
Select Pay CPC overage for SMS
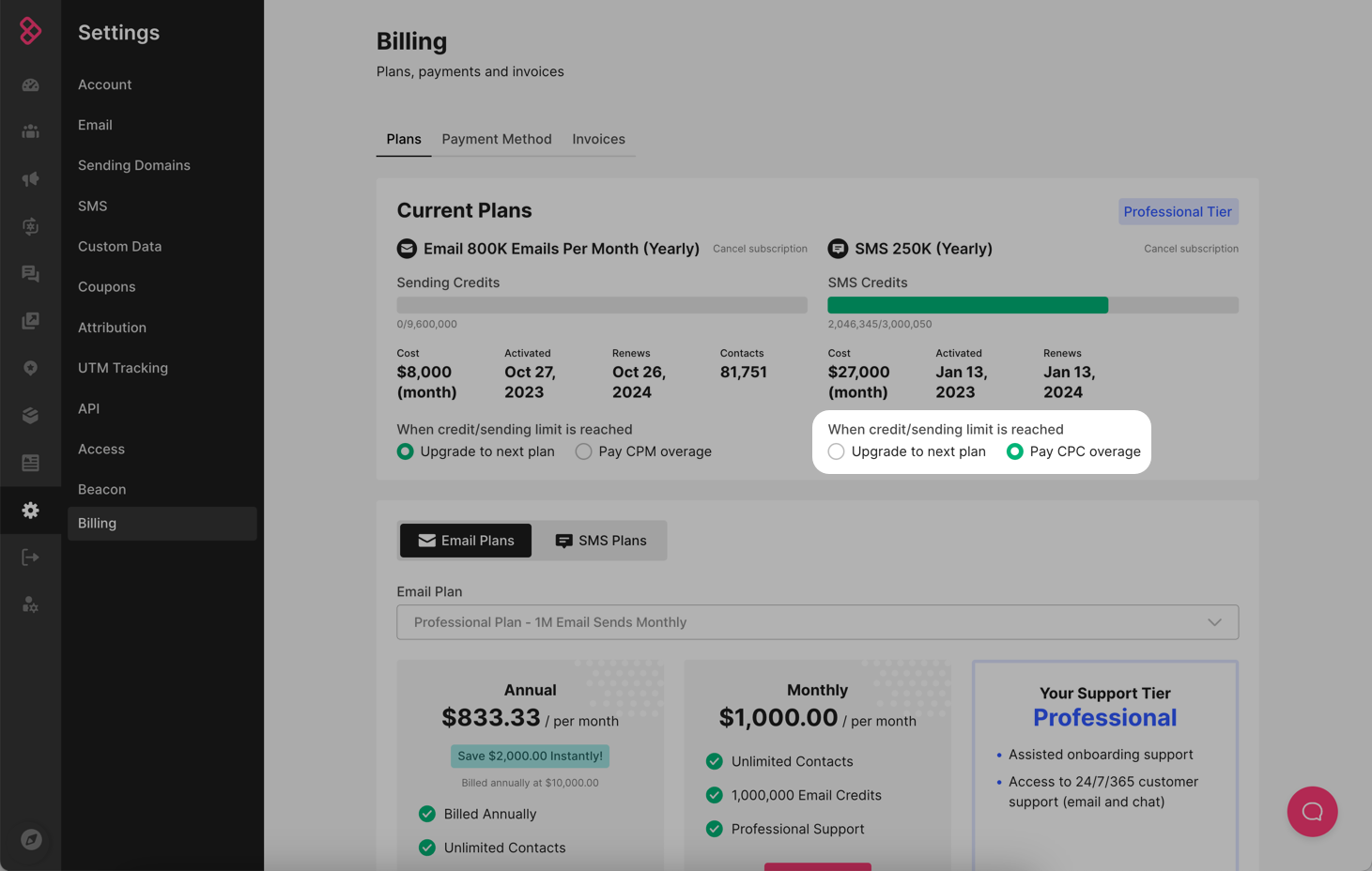point(1015,451)
